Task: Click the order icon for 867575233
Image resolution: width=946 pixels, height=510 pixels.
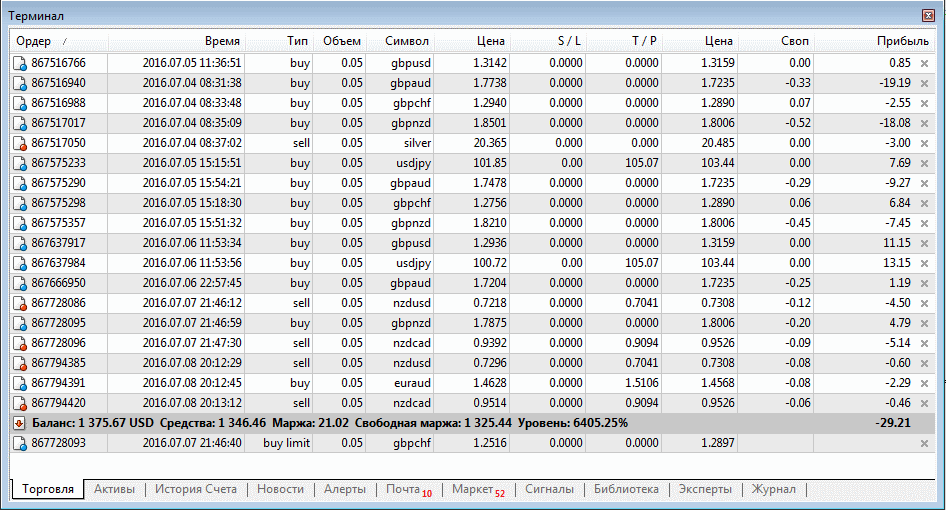Action: [x=20, y=164]
